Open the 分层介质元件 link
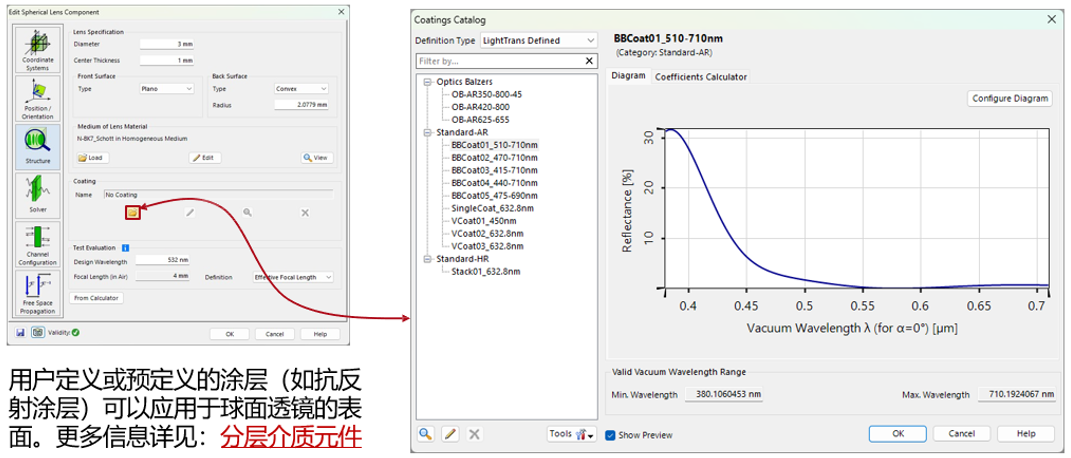Viewport: 1071px width, 458px height. pyautogui.click(x=290, y=438)
